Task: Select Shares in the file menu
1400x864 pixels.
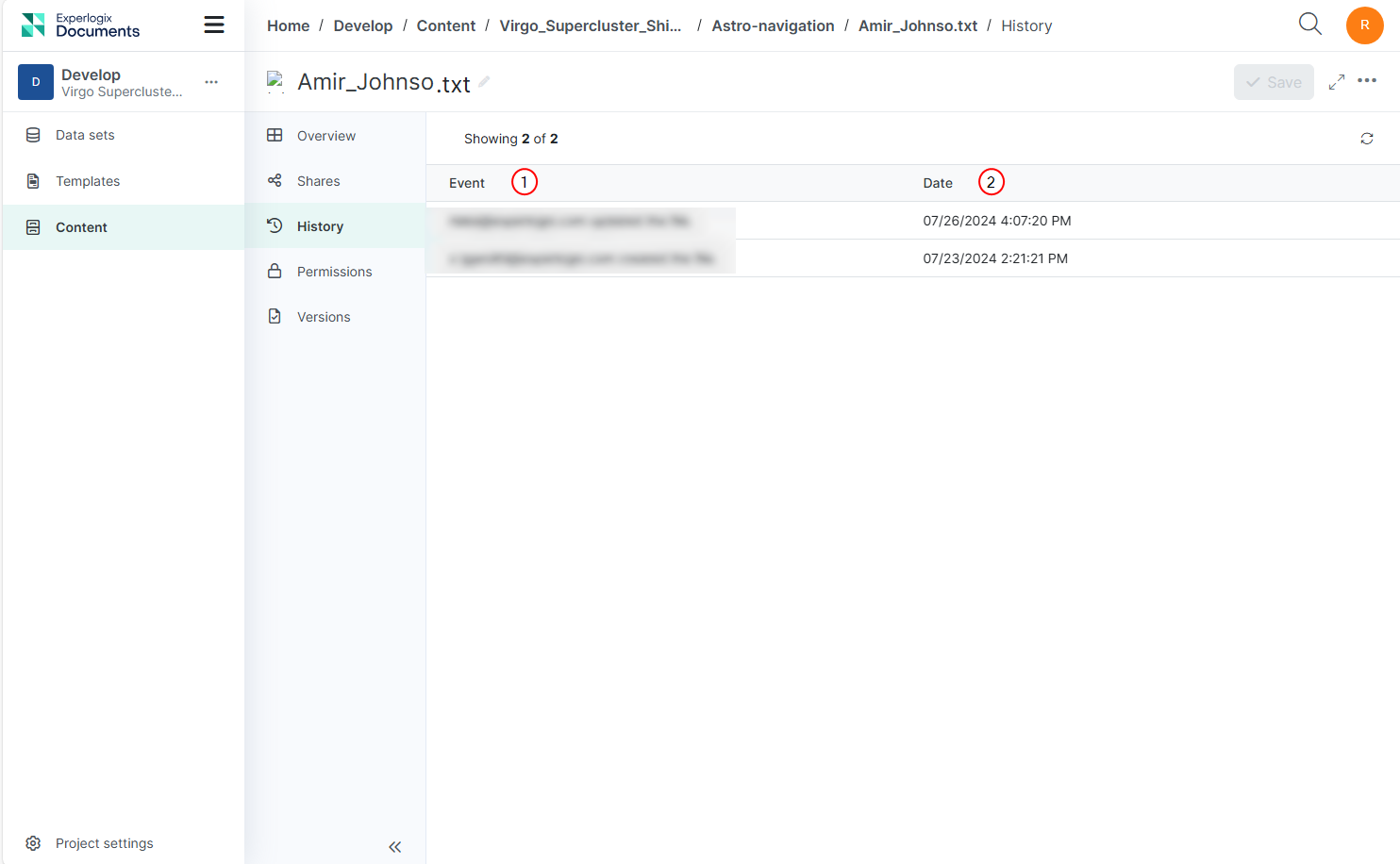Action: tap(318, 181)
